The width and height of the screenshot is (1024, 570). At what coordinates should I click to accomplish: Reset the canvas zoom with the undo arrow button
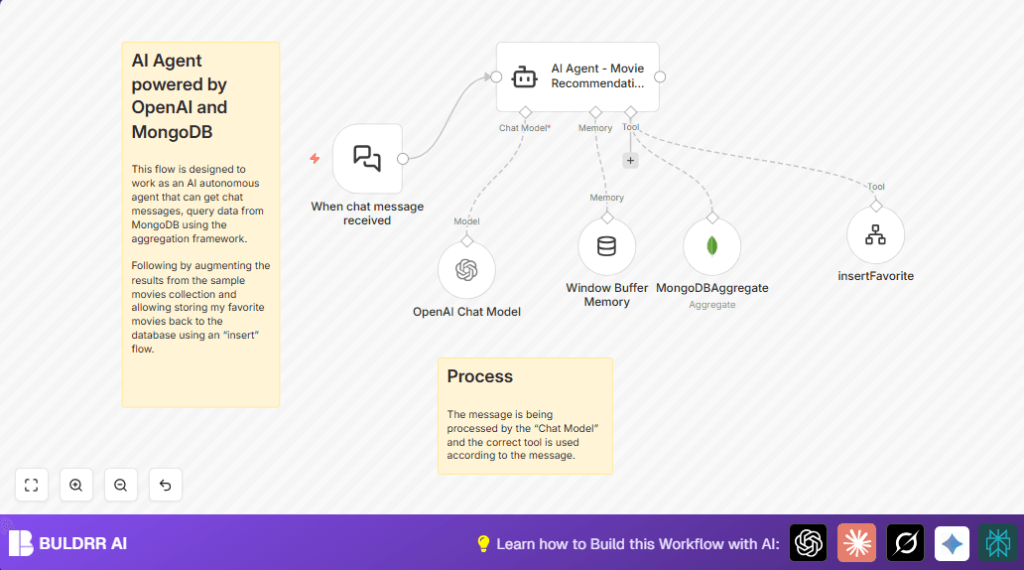click(165, 485)
